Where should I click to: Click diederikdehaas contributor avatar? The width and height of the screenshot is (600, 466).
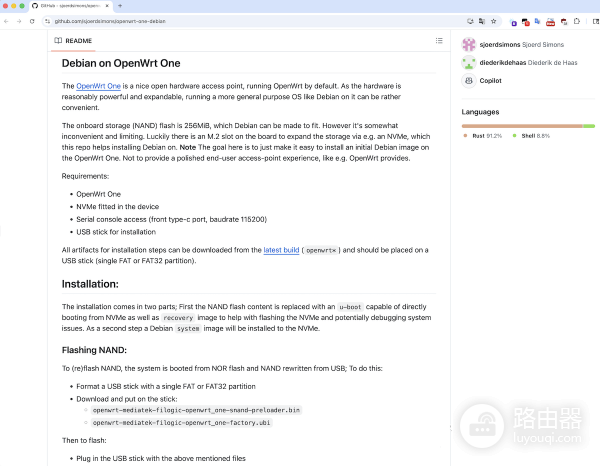click(x=469, y=62)
